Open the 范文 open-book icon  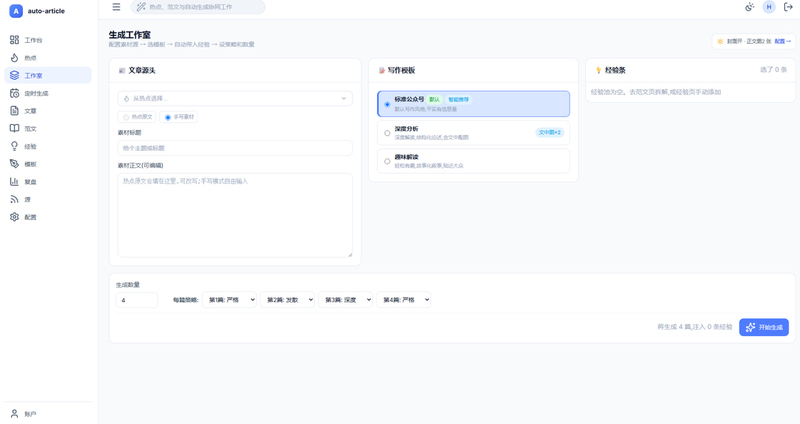(14, 128)
